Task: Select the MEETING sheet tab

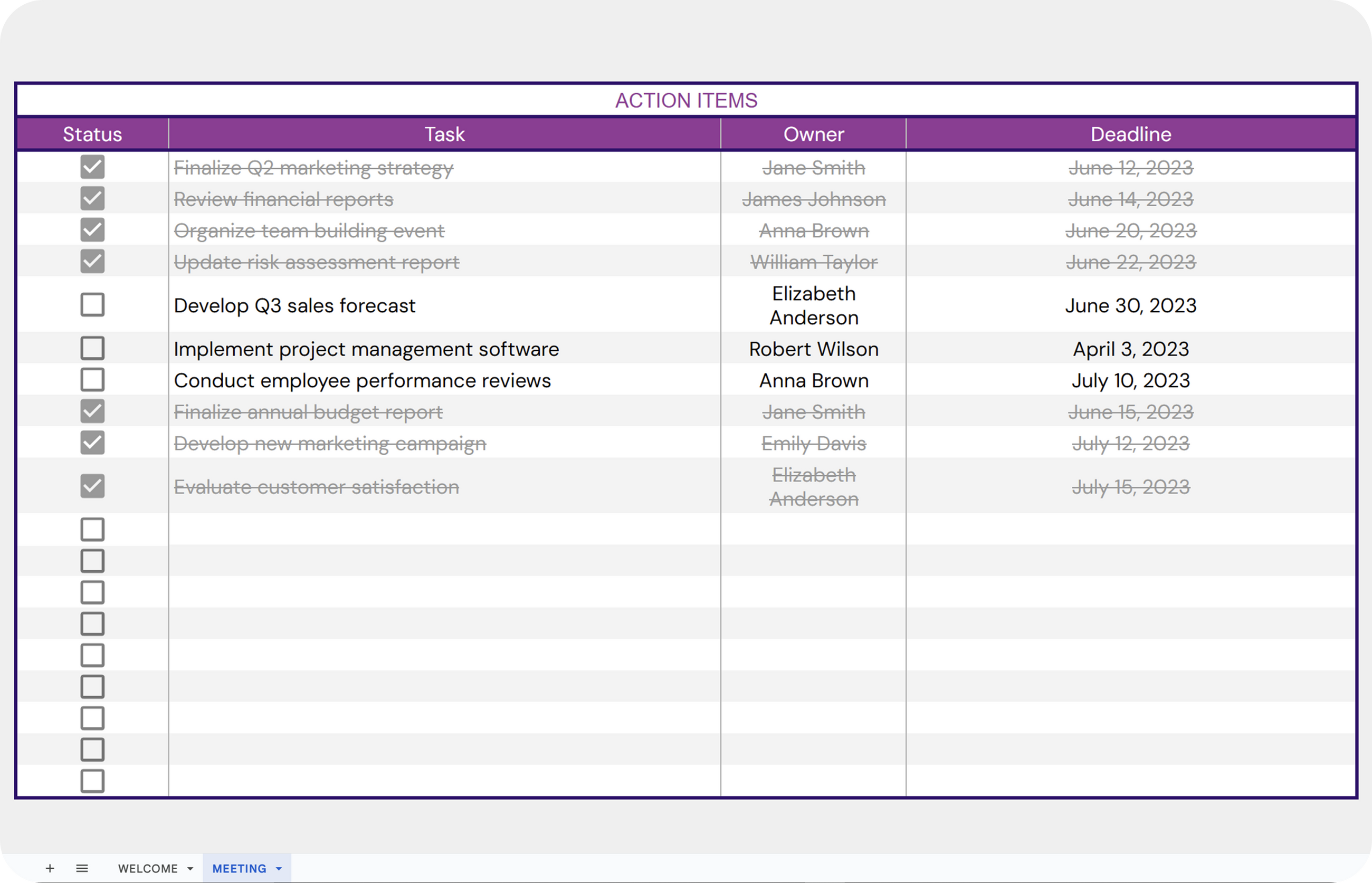Action: point(239,868)
